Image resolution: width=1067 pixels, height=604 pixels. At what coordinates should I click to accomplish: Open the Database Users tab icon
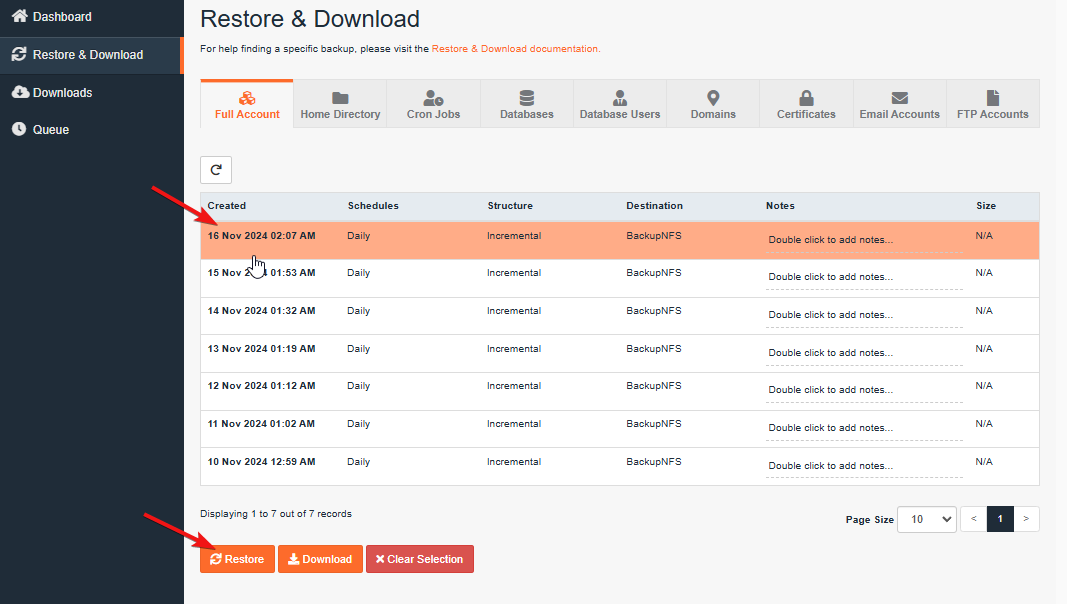[620, 98]
